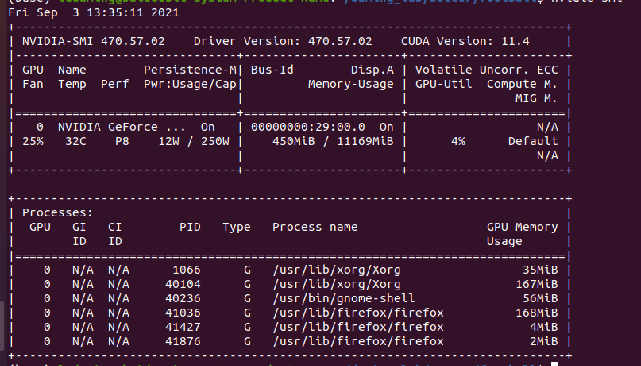
Task: Click the Driver Version: 470.57.02 text
Action: [x=283, y=41]
